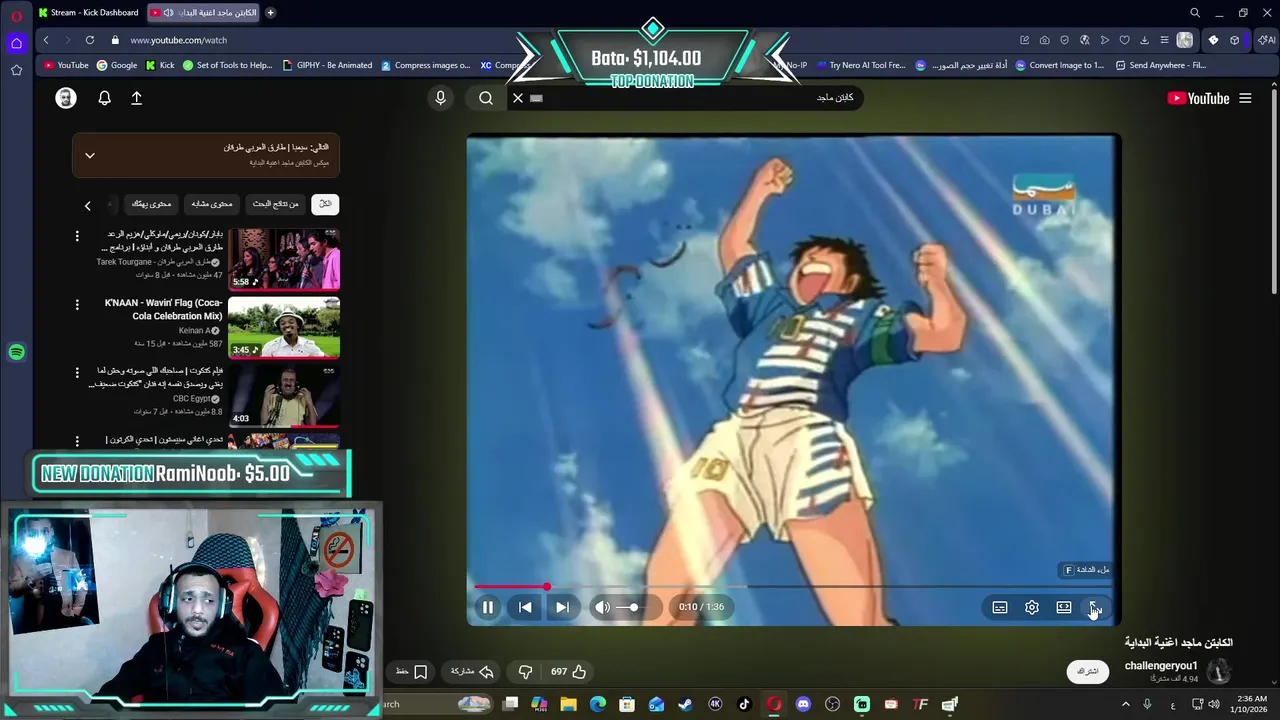1280x720 pixels.
Task: Open TikTok from the taskbar
Action: [744, 704]
